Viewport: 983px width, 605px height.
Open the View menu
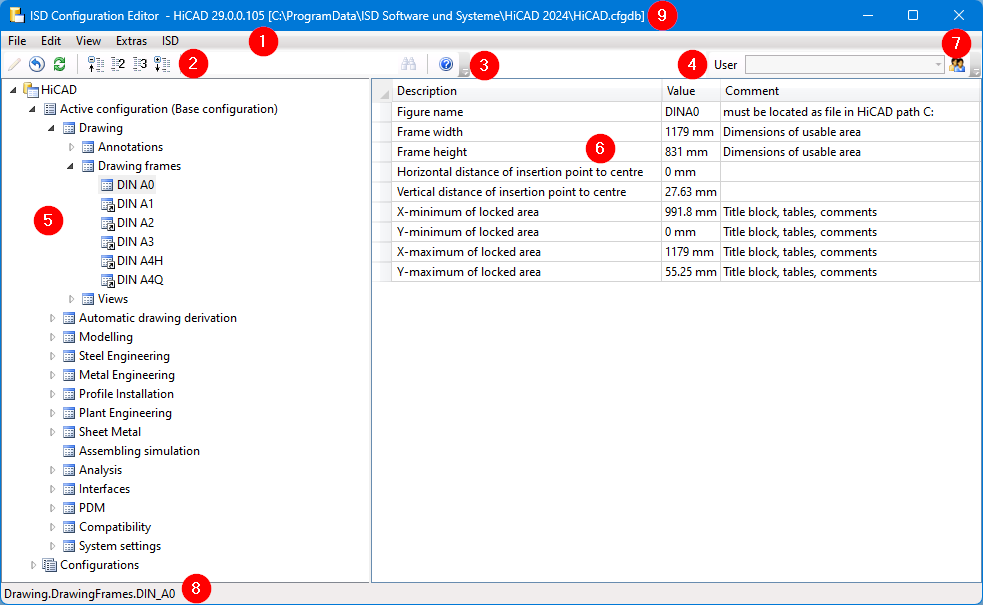[88, 41]
